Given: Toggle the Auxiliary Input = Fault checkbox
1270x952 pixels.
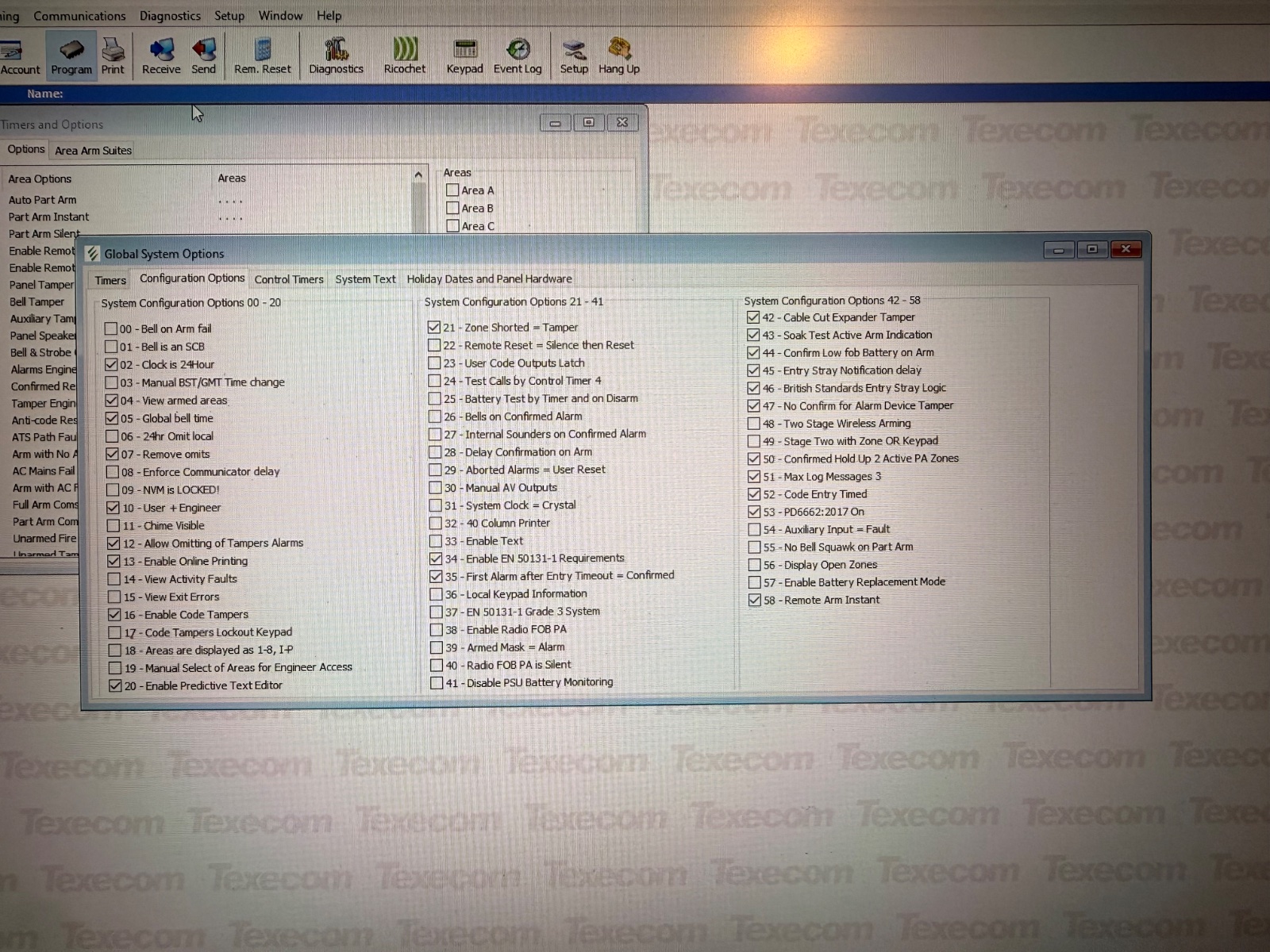Looking at the screenshot, I should click(754, 529).
